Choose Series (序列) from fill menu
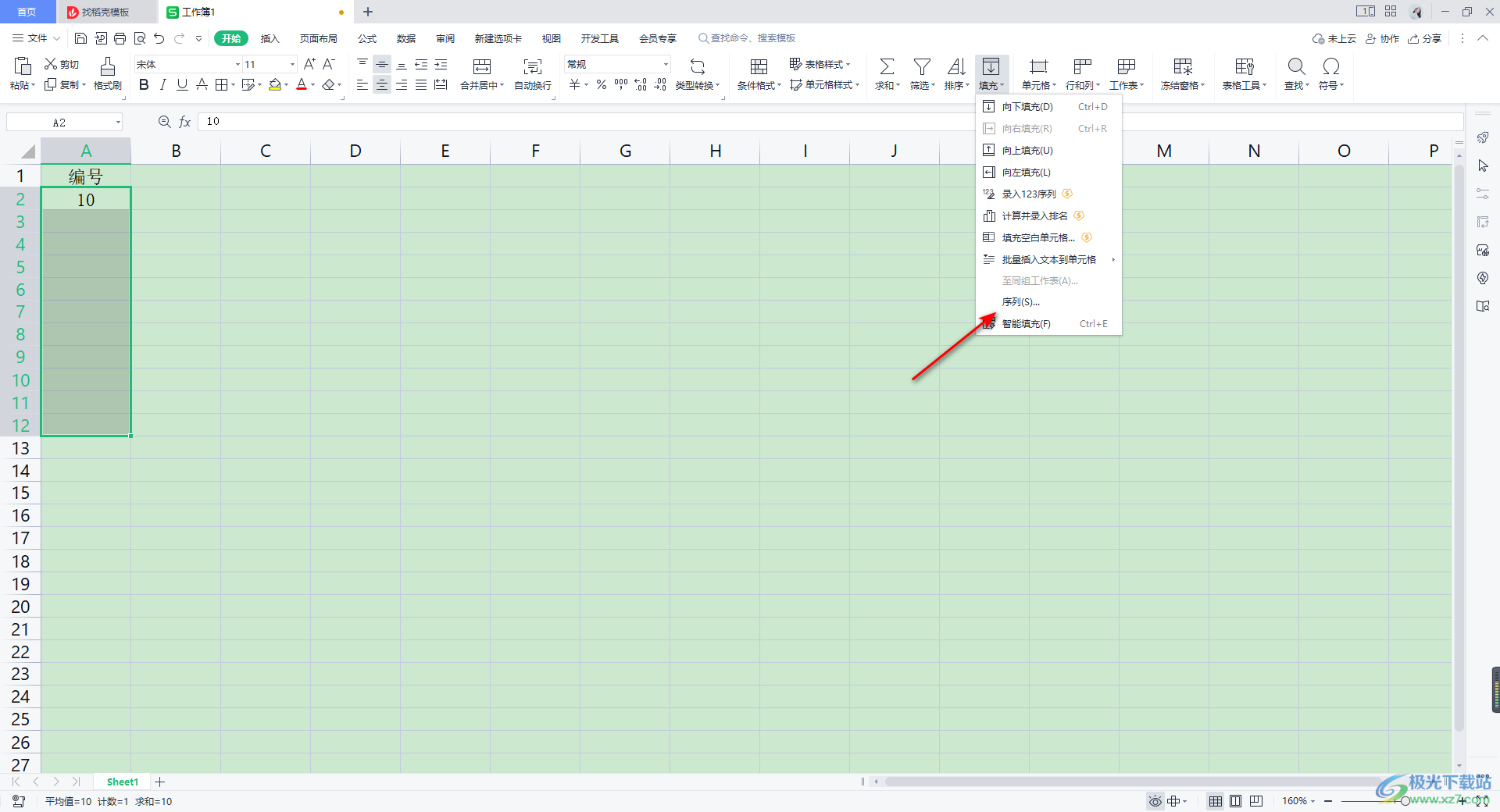The height and width of the screenshot is (812, 1500). [x=1048, y=301]
